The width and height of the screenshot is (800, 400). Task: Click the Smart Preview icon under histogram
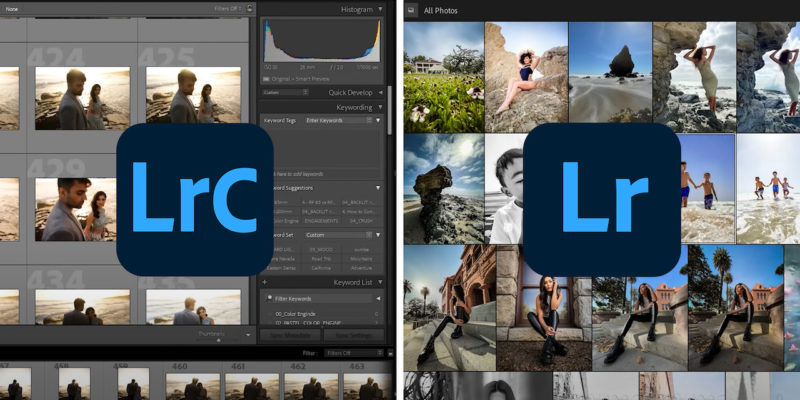coord(266,79)
